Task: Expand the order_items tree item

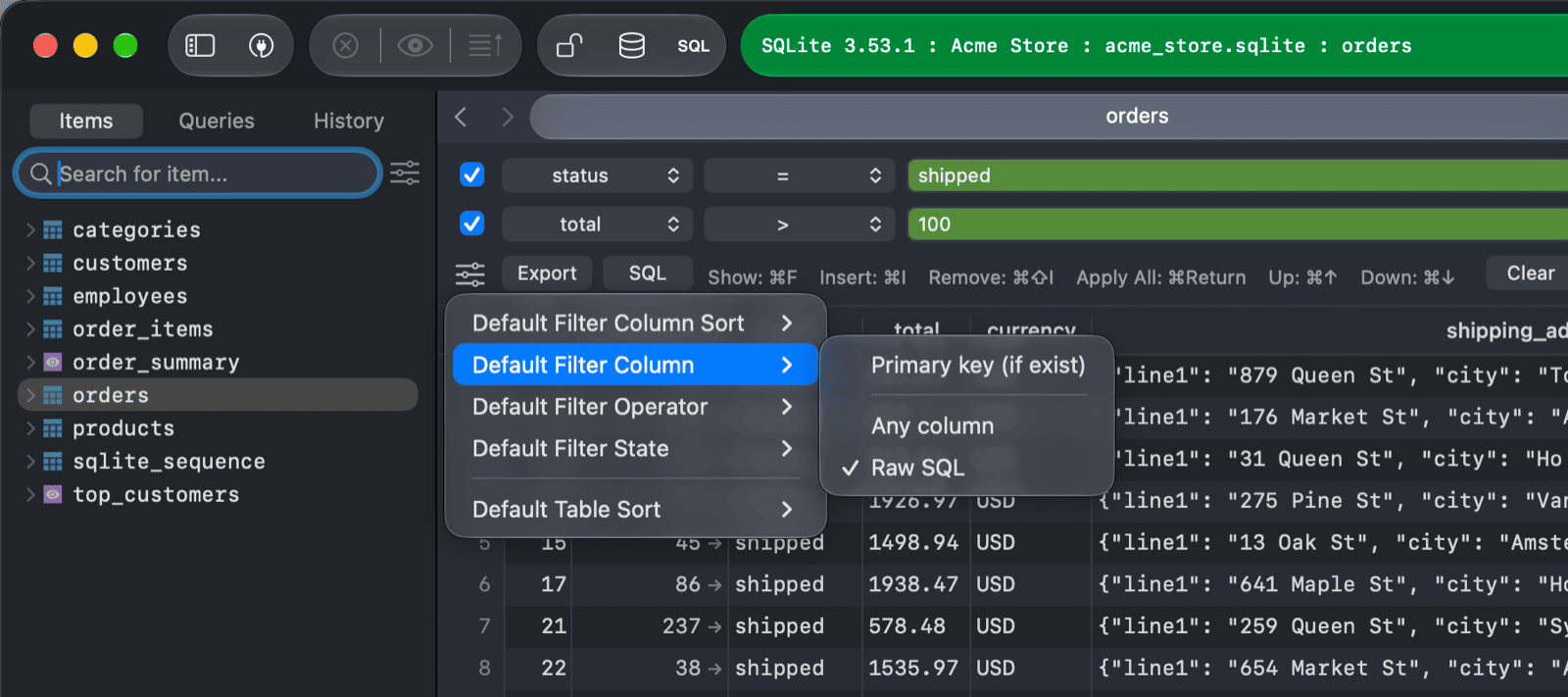Action: click(30, 329)
